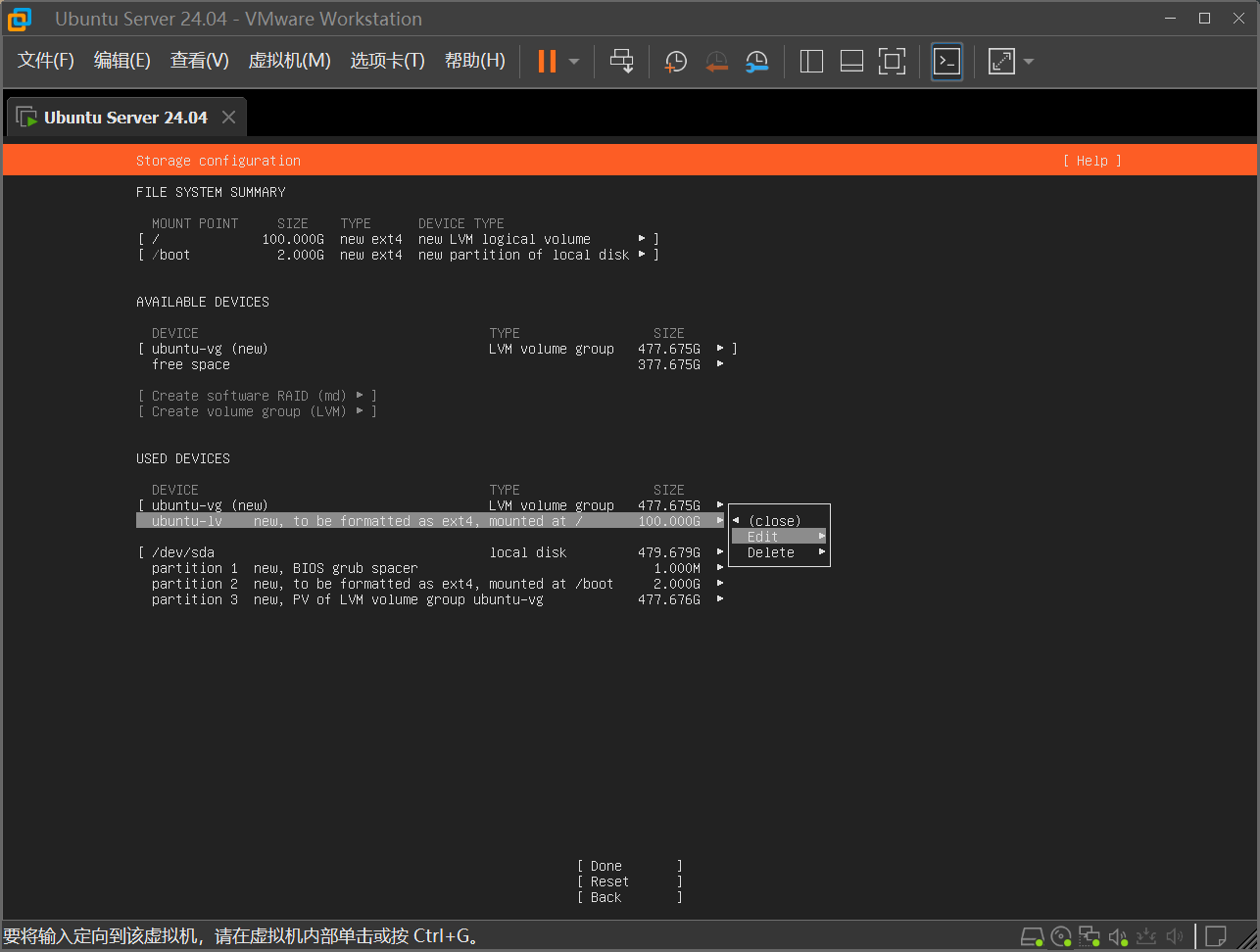The width and height of the screenshot is (1260, 952).
Task: Open the 虚拟机(M) menu
Action: [x=289, y=61]
